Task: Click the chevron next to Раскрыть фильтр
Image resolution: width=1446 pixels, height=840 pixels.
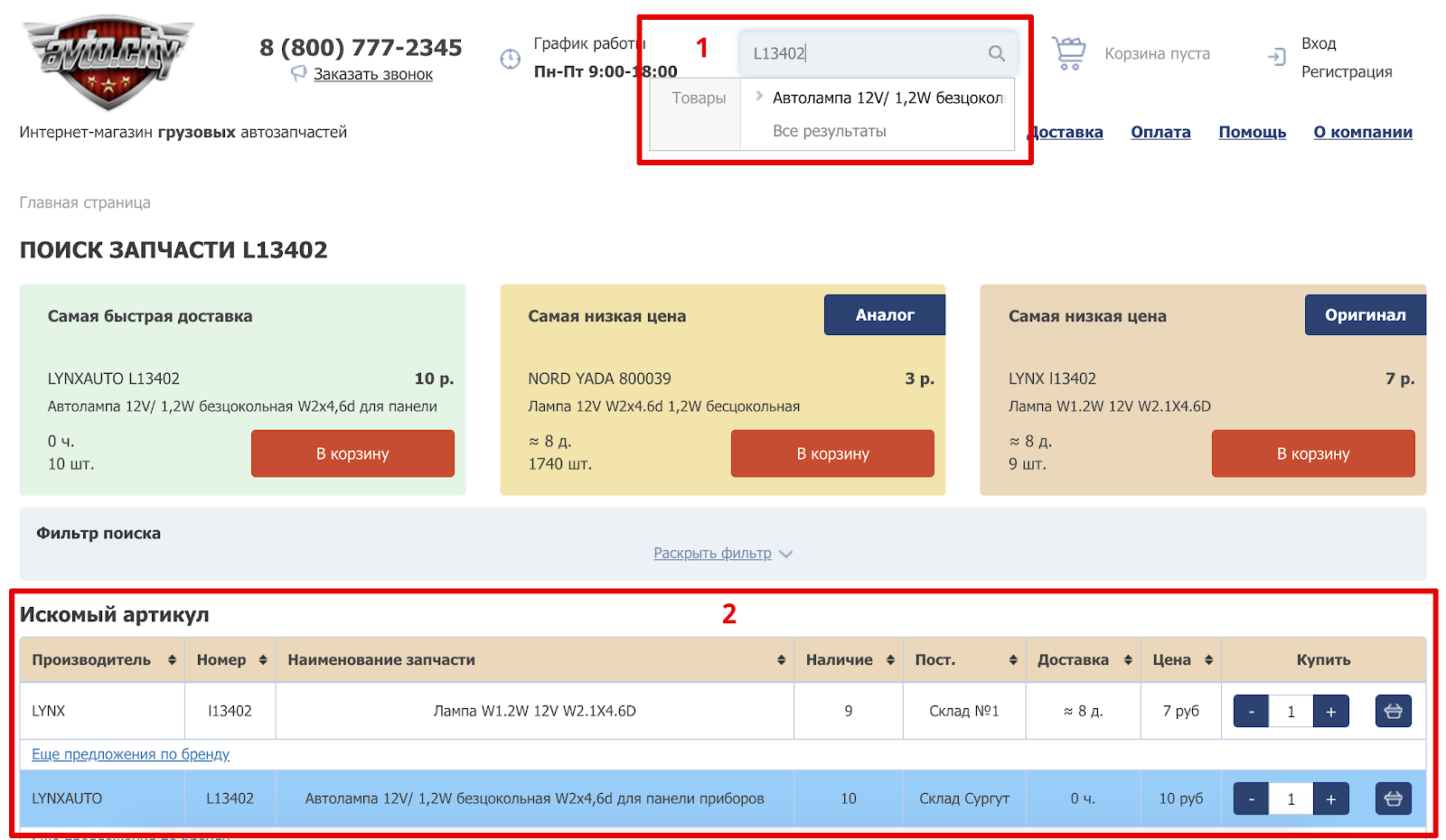Action: tap(785, 554)
